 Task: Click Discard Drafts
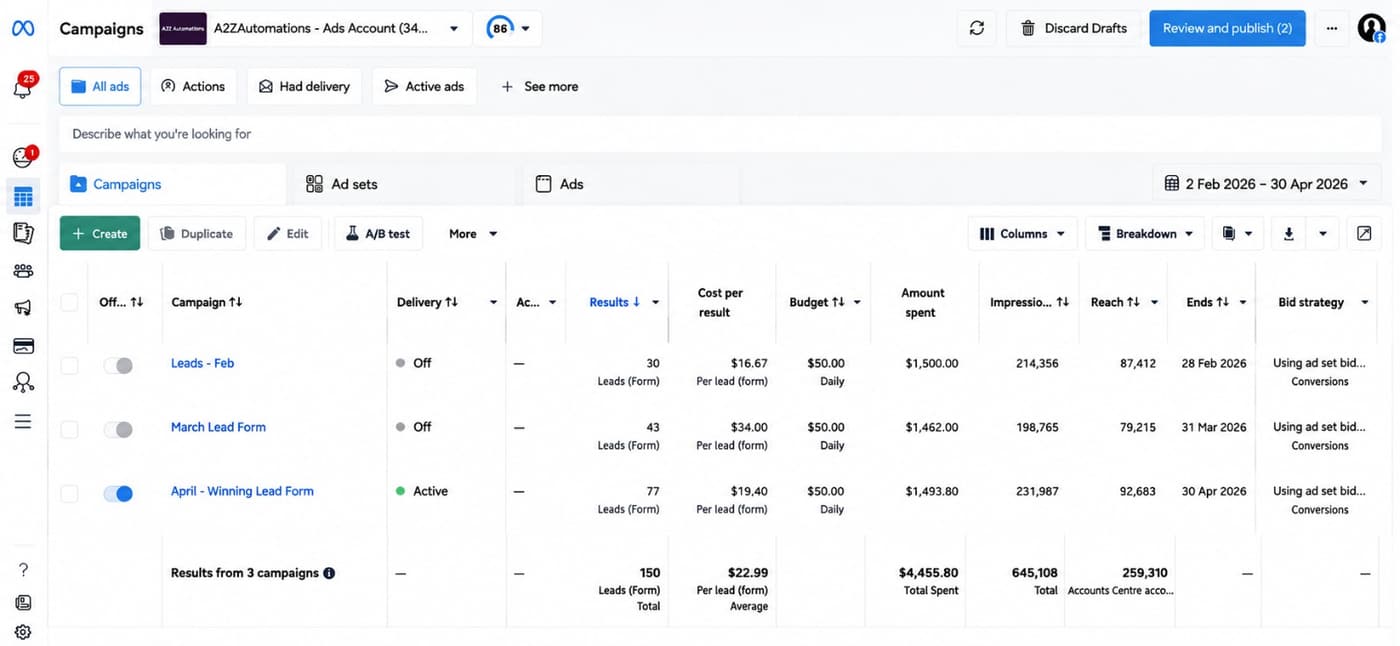[1074, 28]
